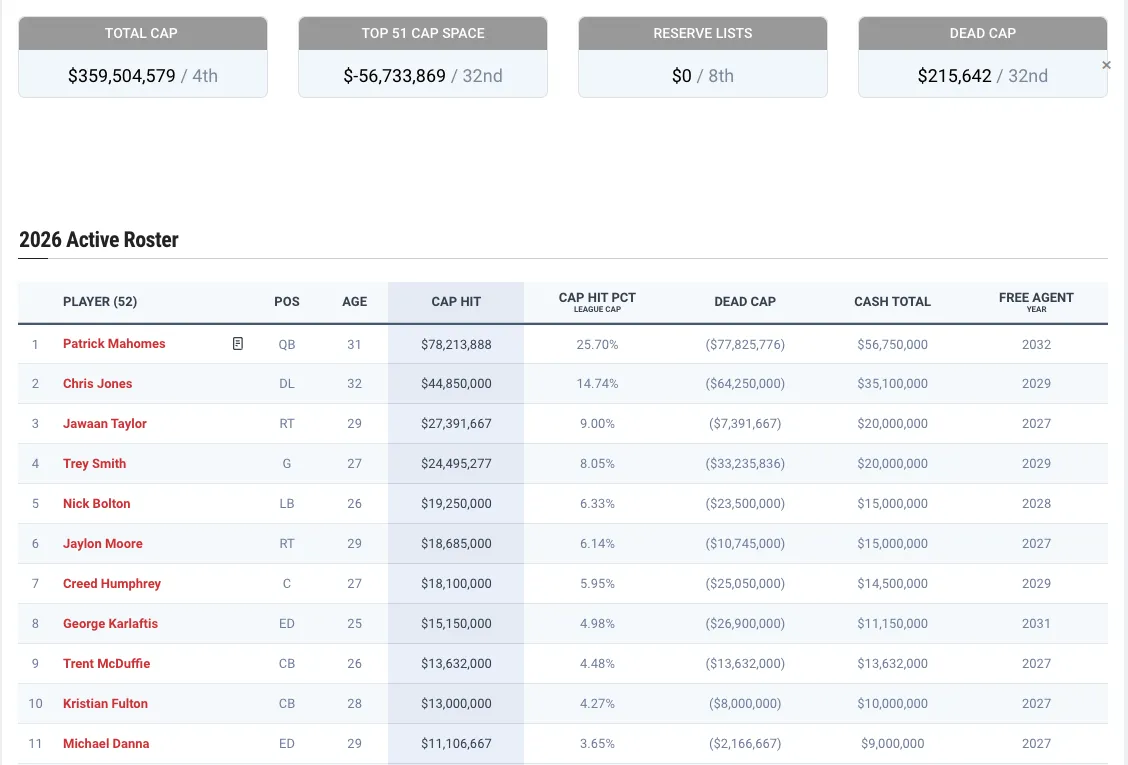Open Nick Bolton's profile link

tap(96, 504)
